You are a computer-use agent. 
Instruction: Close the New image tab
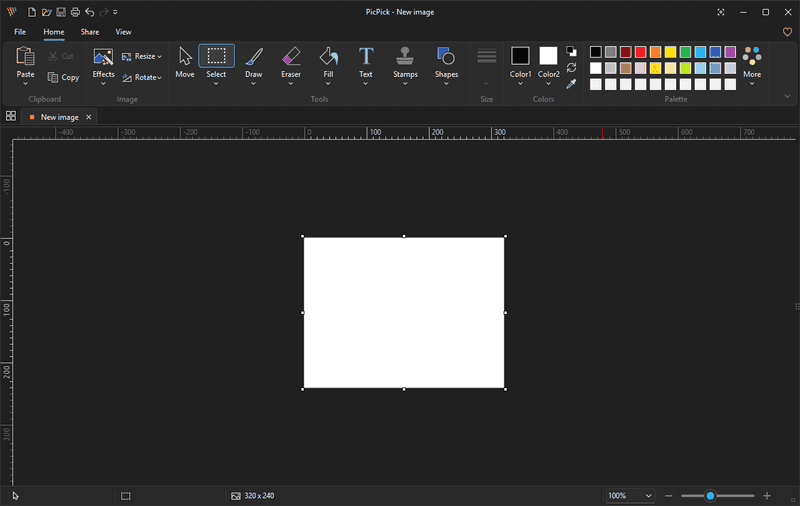89,117
